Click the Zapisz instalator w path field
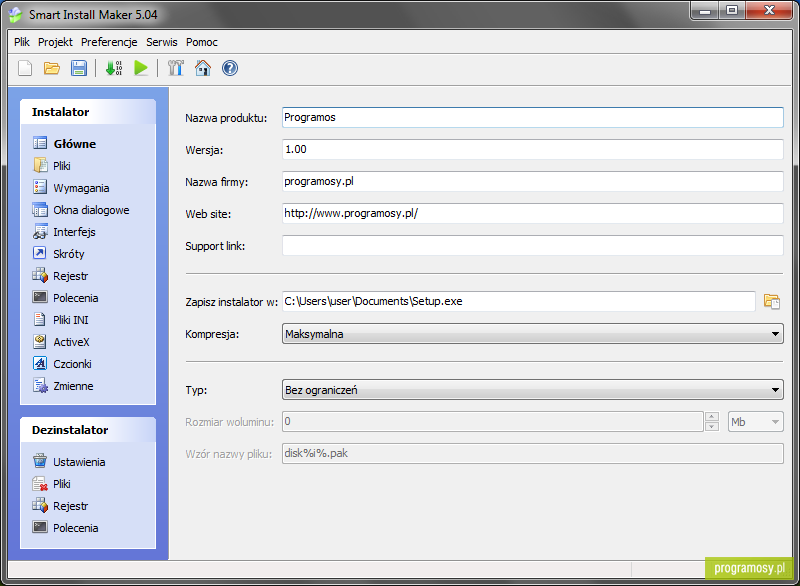800x586 pixels. coord(518,301)
